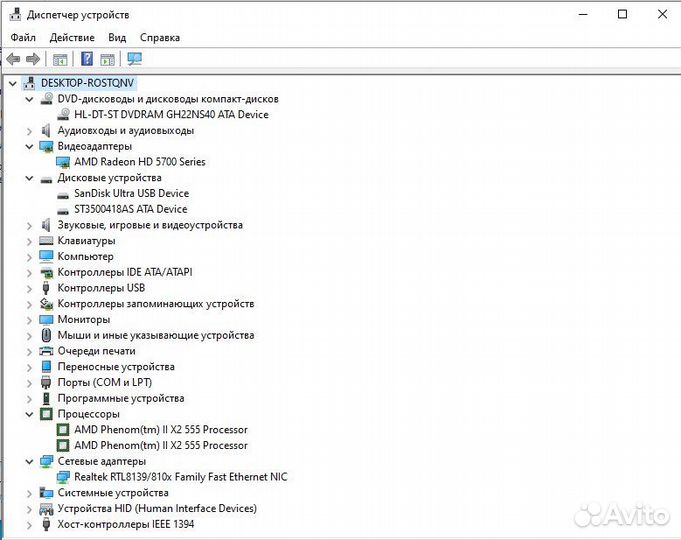Collapse the Дисковые устройства category
The height and width of the screenshot is (540, 681).
click(x=29, y=178)
